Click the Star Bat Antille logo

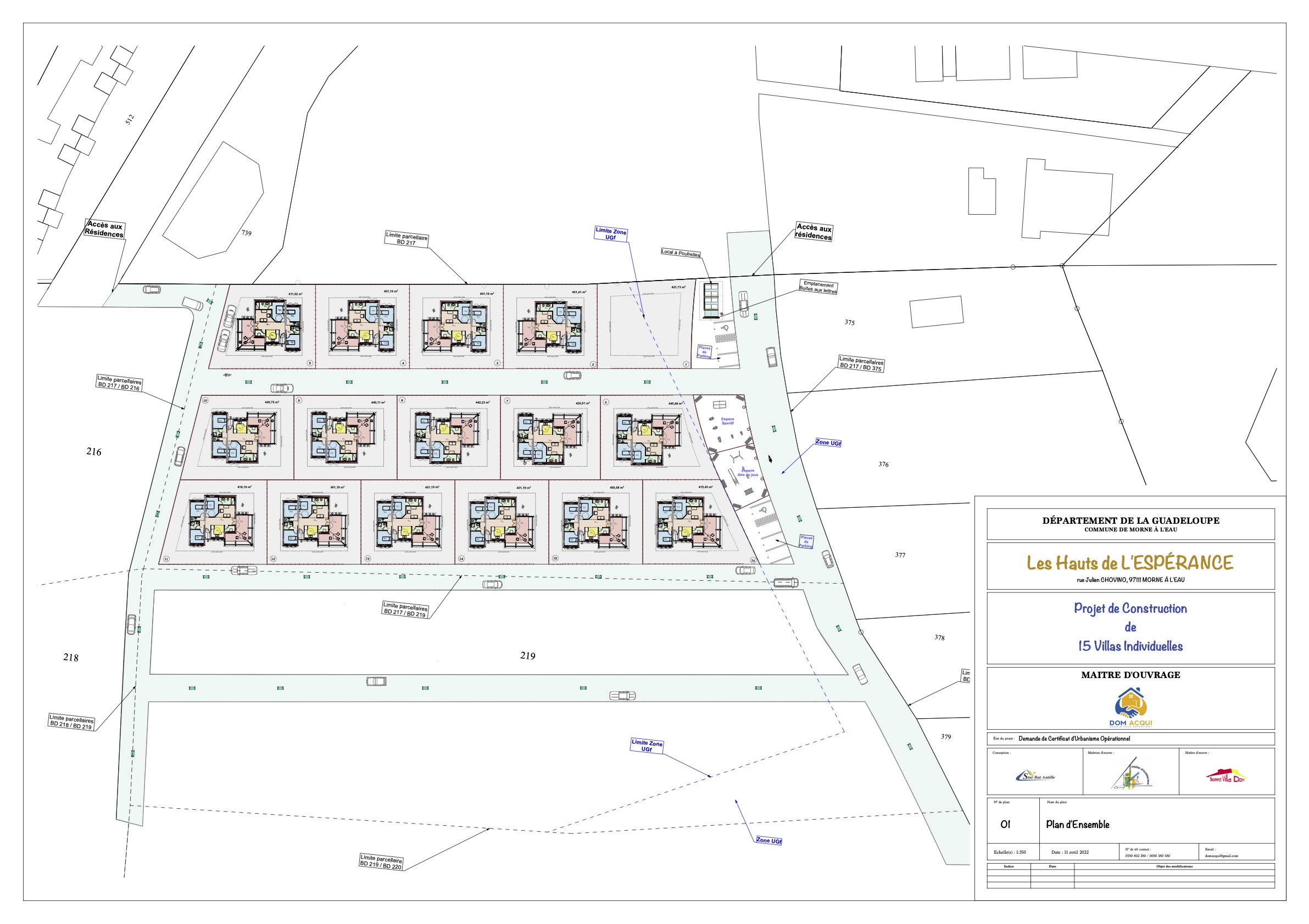pos(1035,776)
